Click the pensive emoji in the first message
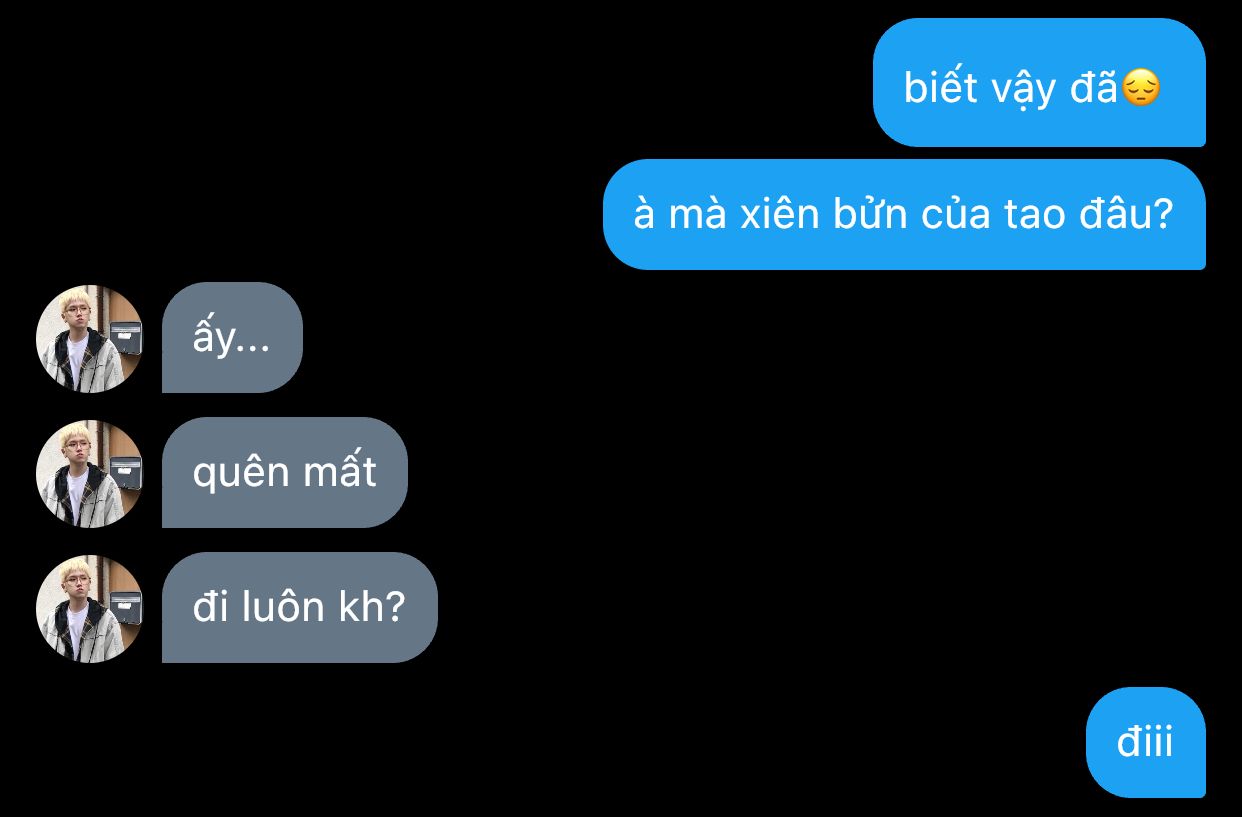Screen dimensions: 1242x817 (1141, 88)
